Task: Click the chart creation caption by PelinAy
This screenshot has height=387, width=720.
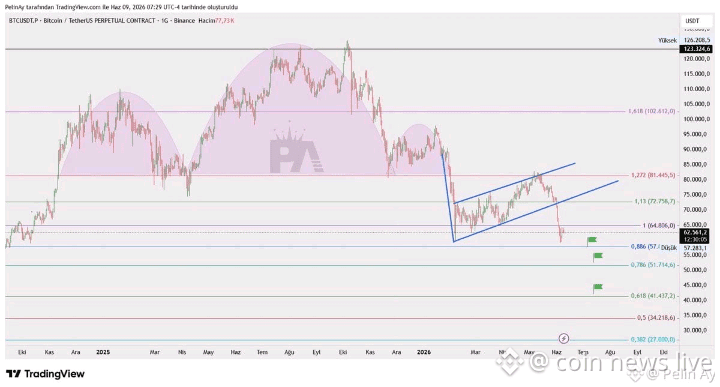Action: (x=121, y=7)
